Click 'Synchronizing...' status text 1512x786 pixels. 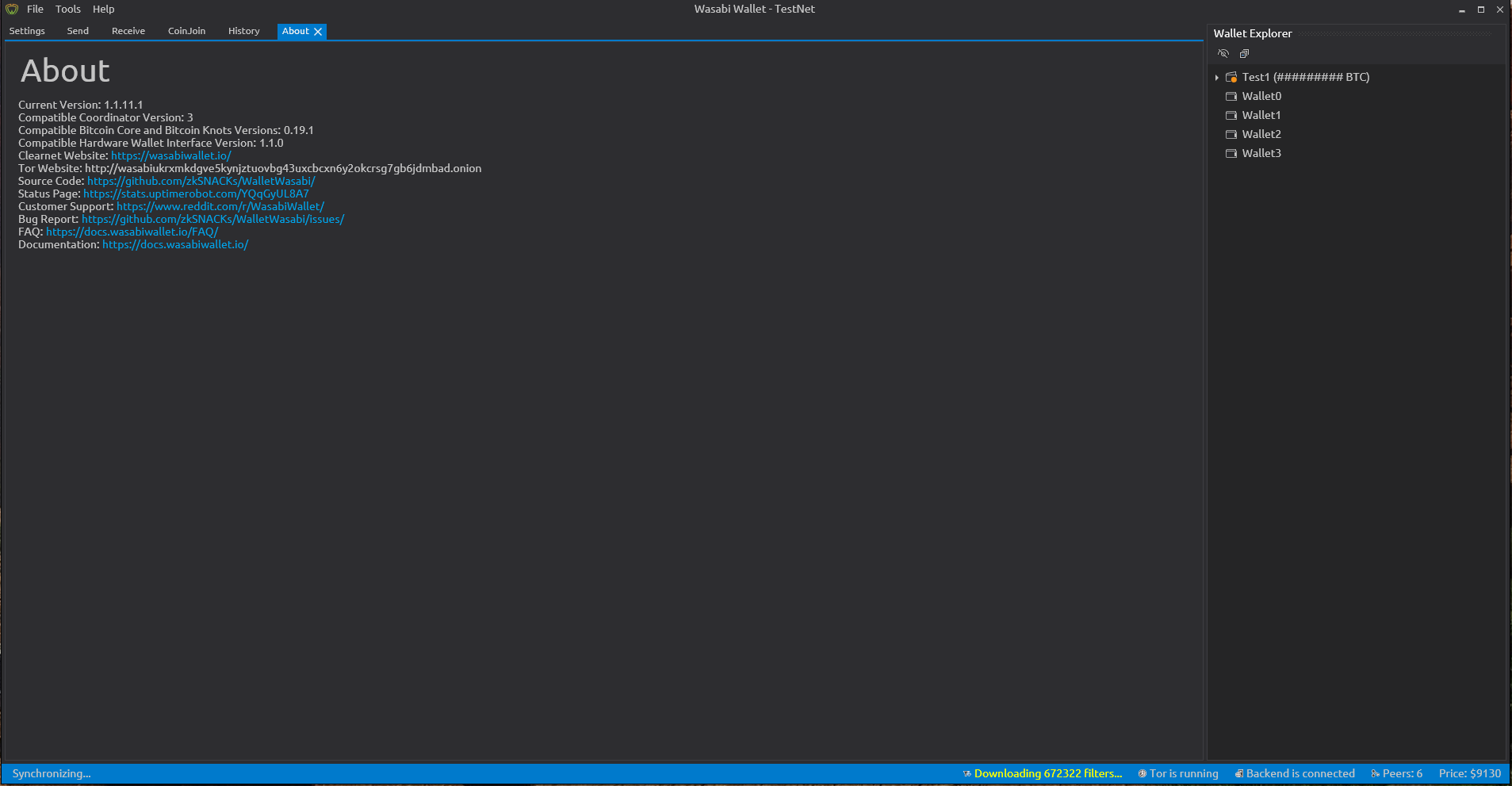point(52,773)
